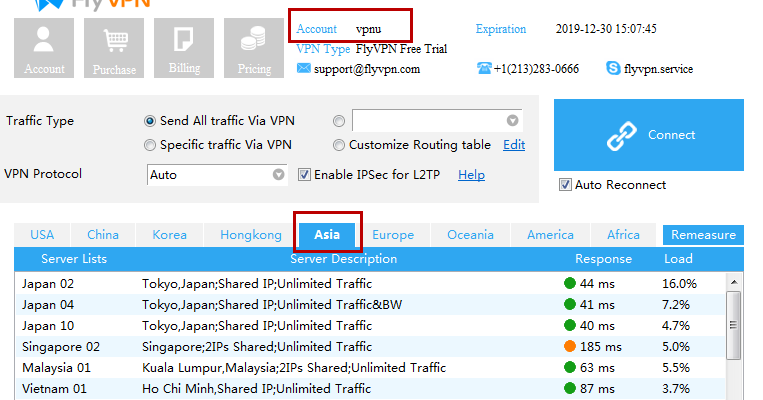Switch to the America tab
The width and height of the screenshot is (763, 400).
click(x=550, y=235)
